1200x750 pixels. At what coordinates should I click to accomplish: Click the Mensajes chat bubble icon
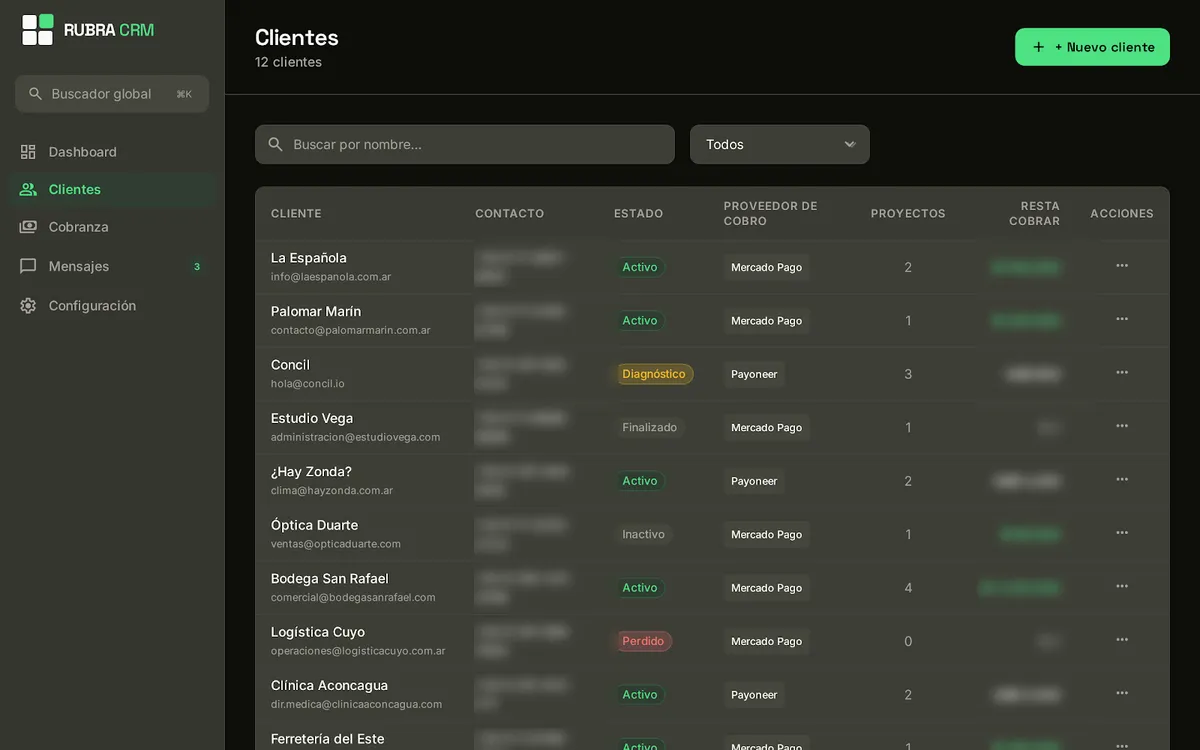pyautogui.click(x=28, y=266)
